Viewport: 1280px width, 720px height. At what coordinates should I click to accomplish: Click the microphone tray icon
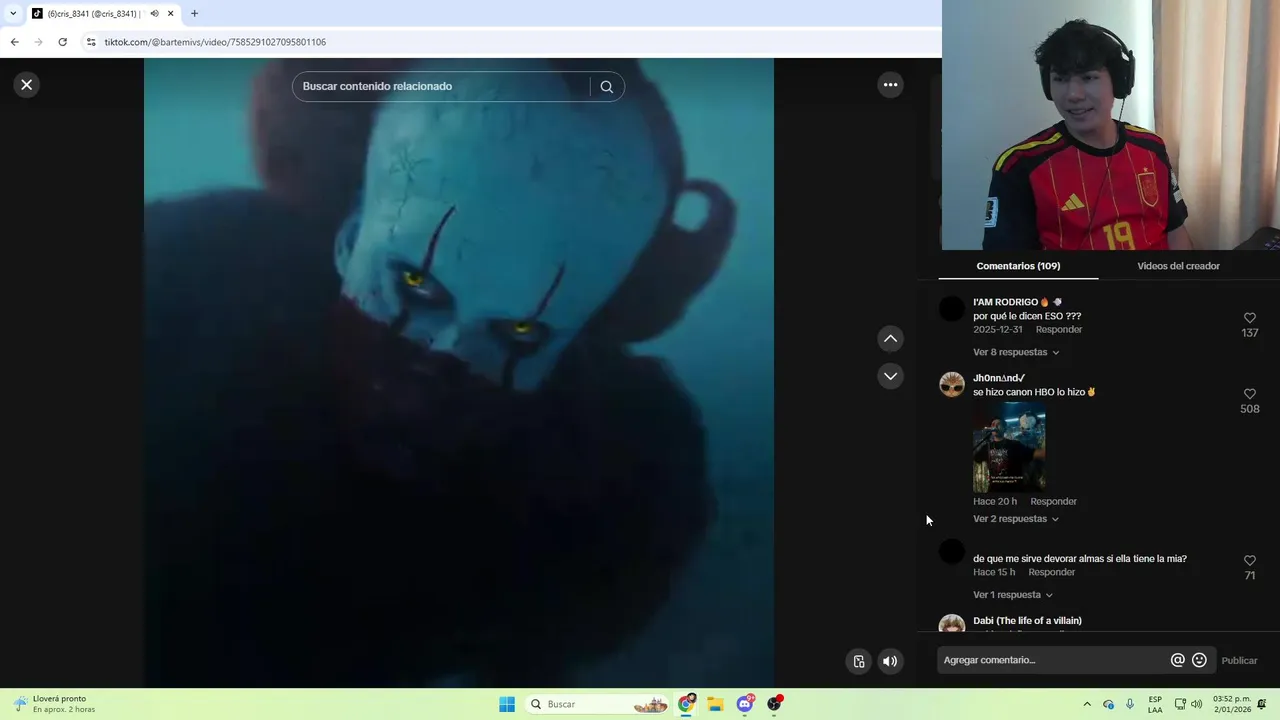pos(1130,704)
